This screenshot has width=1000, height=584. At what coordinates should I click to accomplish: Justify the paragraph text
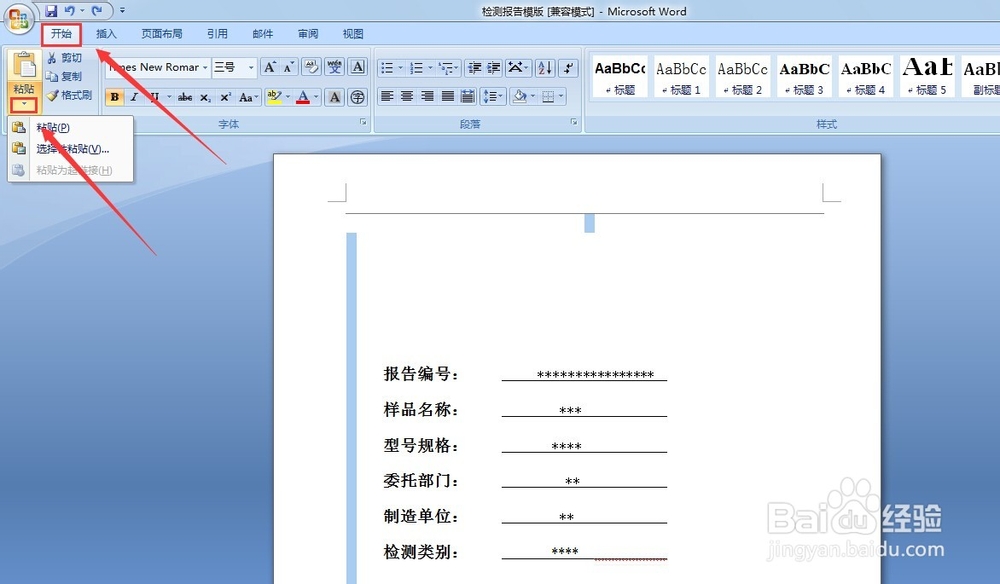point(448,96)
